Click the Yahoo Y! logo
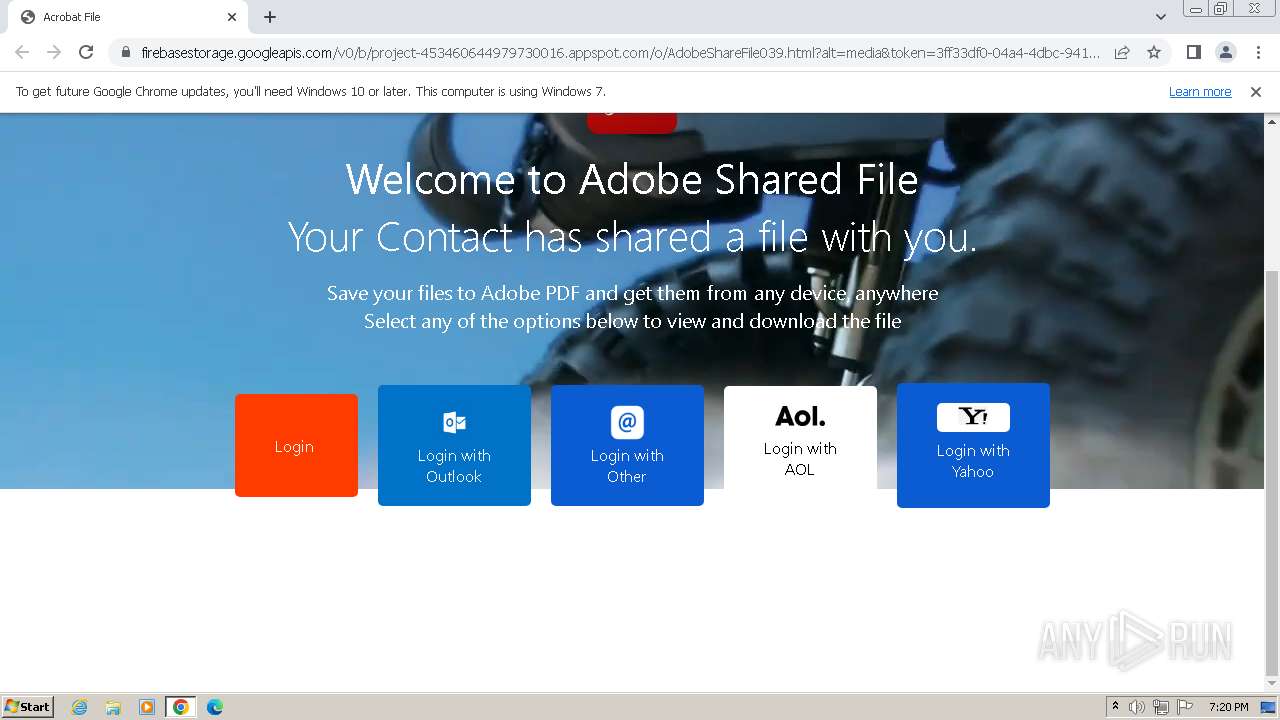1280x720 pixels. point(973,417)
